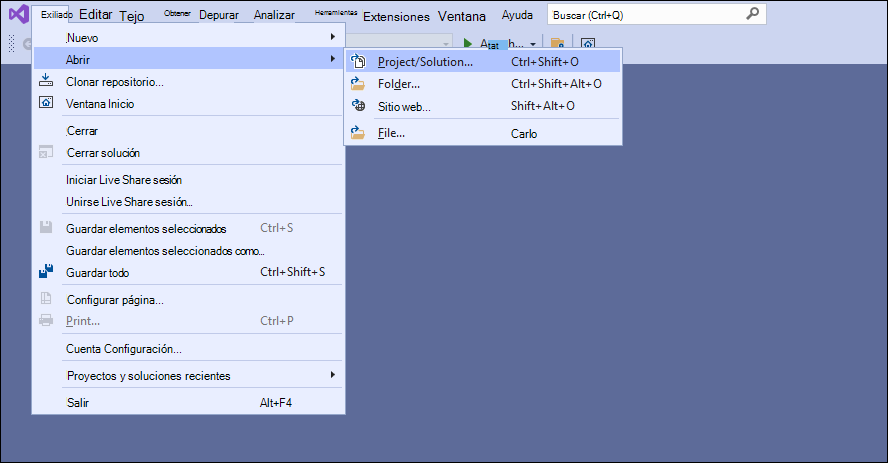Open the Analizar menu
888x463 pixels.
(x=274, y=15)
